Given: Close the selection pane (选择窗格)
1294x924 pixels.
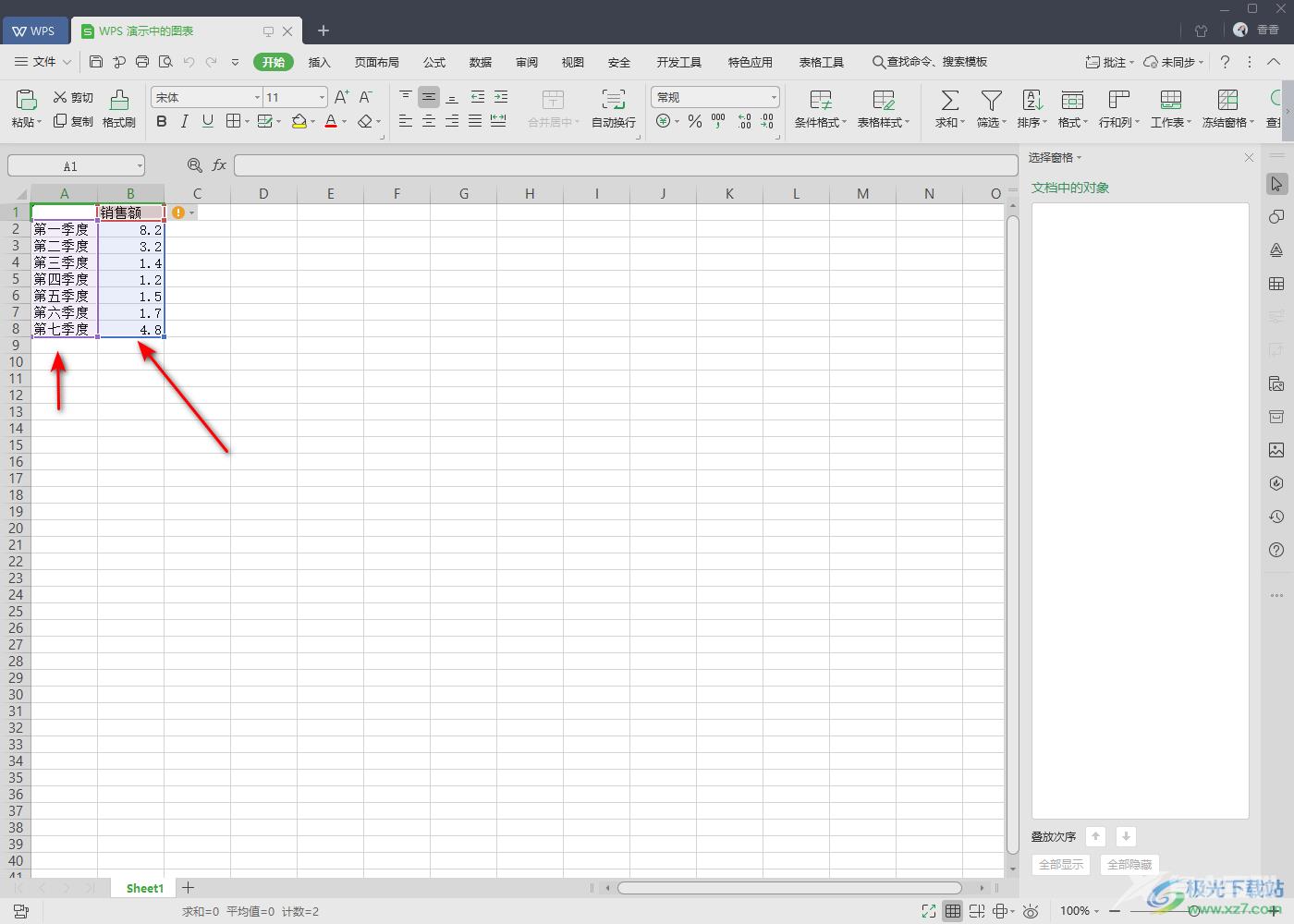Looking at the screenshot, I should click(1249, 157).
